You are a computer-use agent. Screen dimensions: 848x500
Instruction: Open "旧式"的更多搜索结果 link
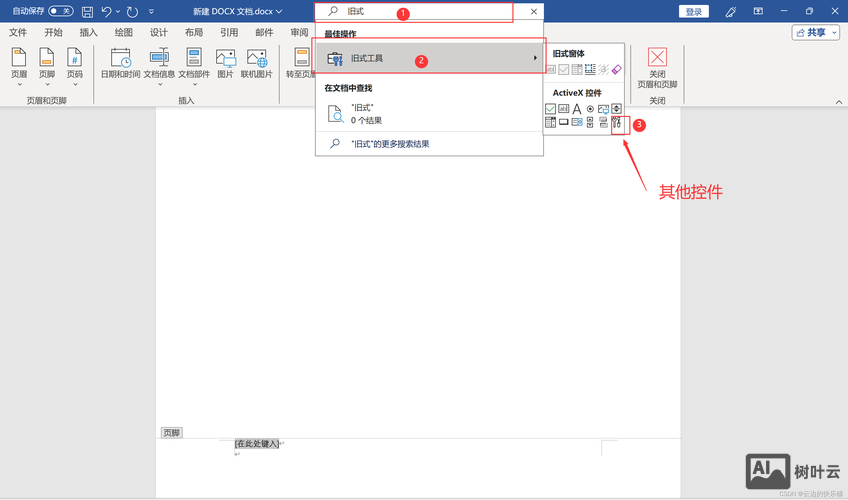point(390,144)
